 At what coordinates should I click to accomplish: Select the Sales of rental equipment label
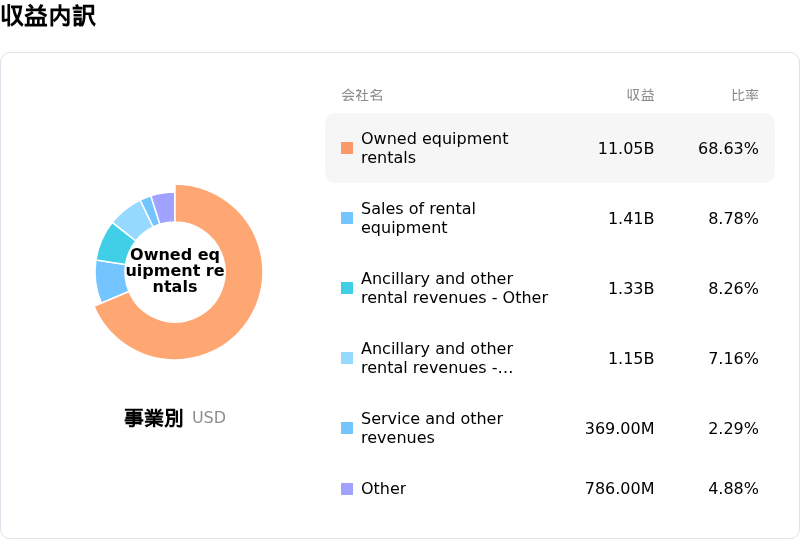(x=418, y=218)
